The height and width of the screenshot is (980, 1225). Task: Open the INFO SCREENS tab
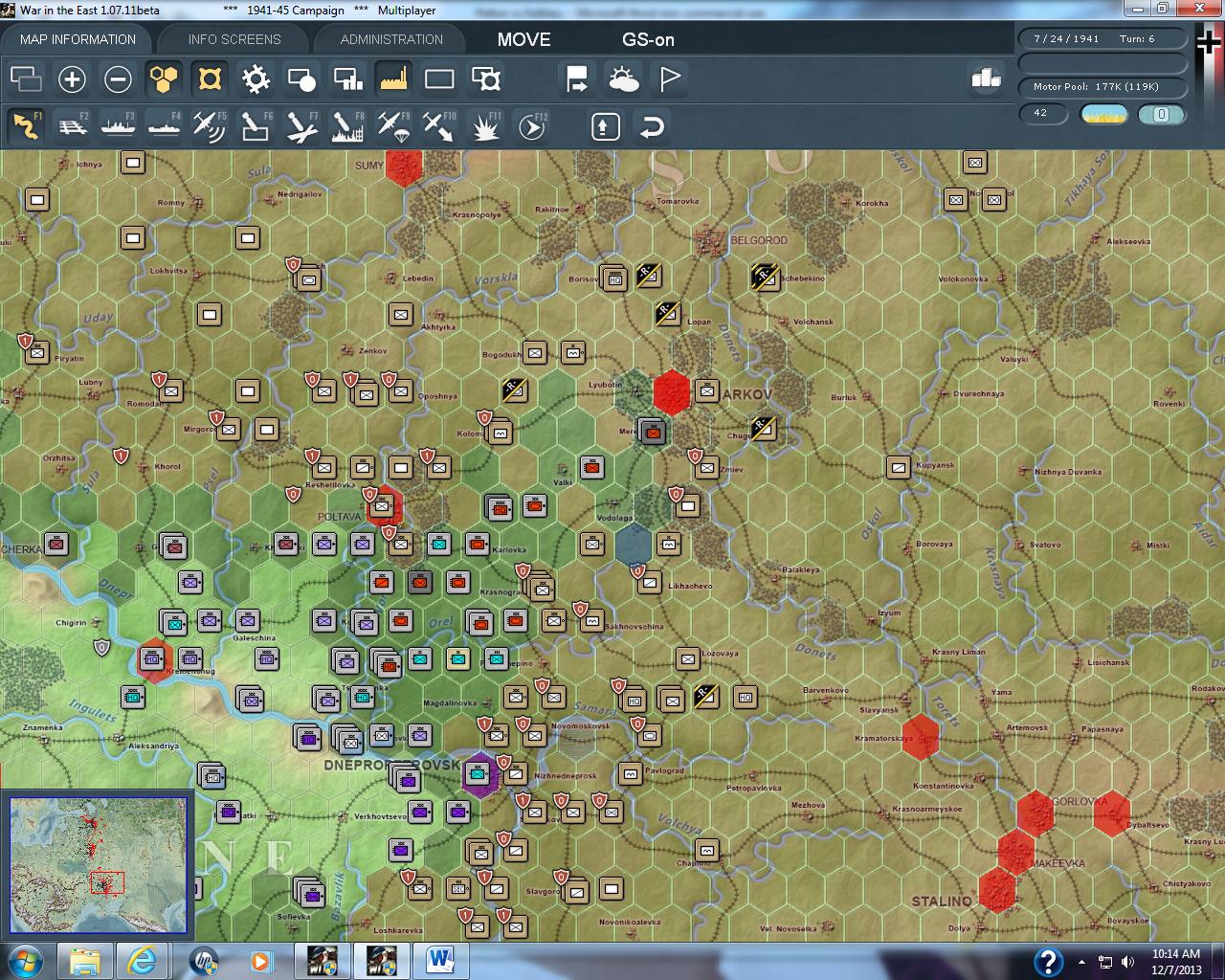(234, 39)
